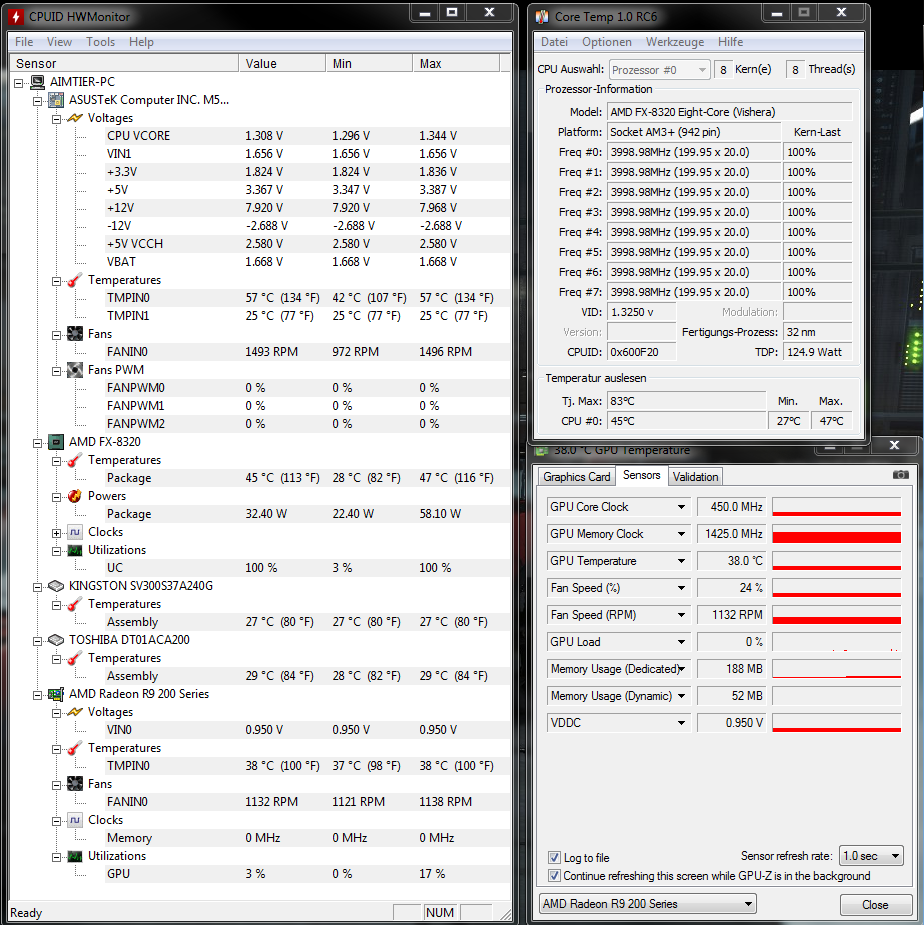The width and height of the screenshot is (924, 925).
Task: Click the TOSHIBA drive icon
Action: coord(56,640)
